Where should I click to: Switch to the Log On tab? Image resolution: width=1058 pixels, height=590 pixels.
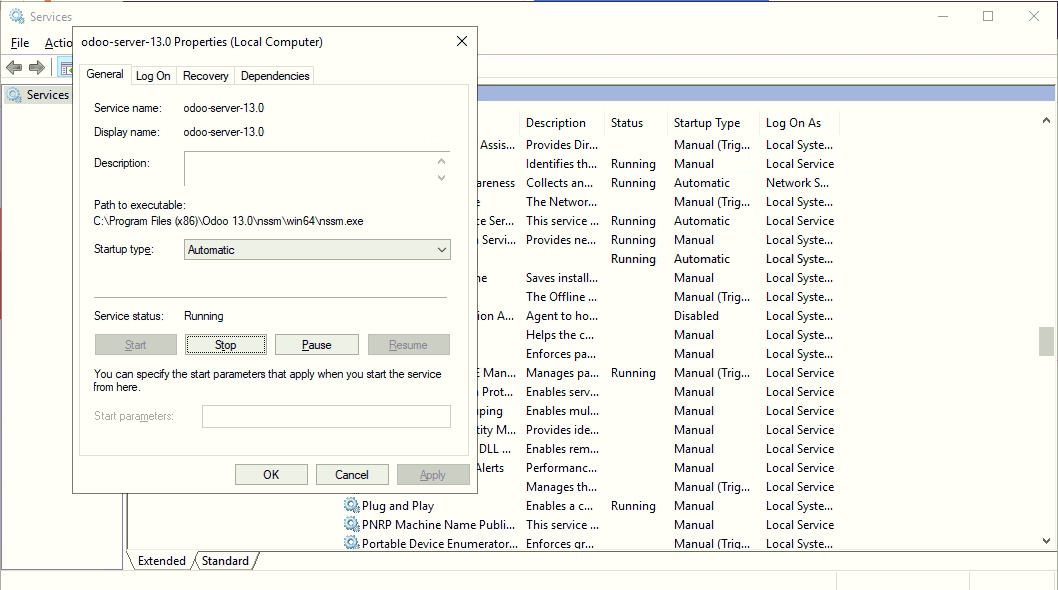(153, 76)
